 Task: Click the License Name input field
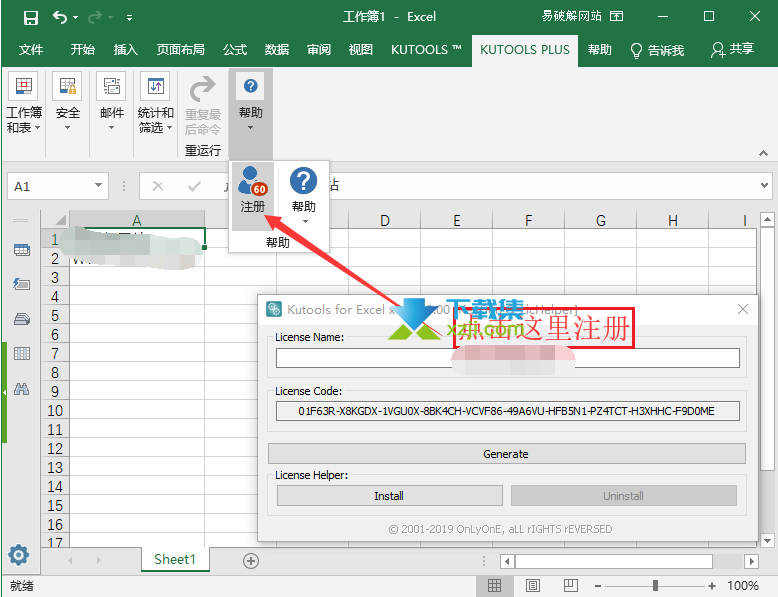(x=508, y=358)
